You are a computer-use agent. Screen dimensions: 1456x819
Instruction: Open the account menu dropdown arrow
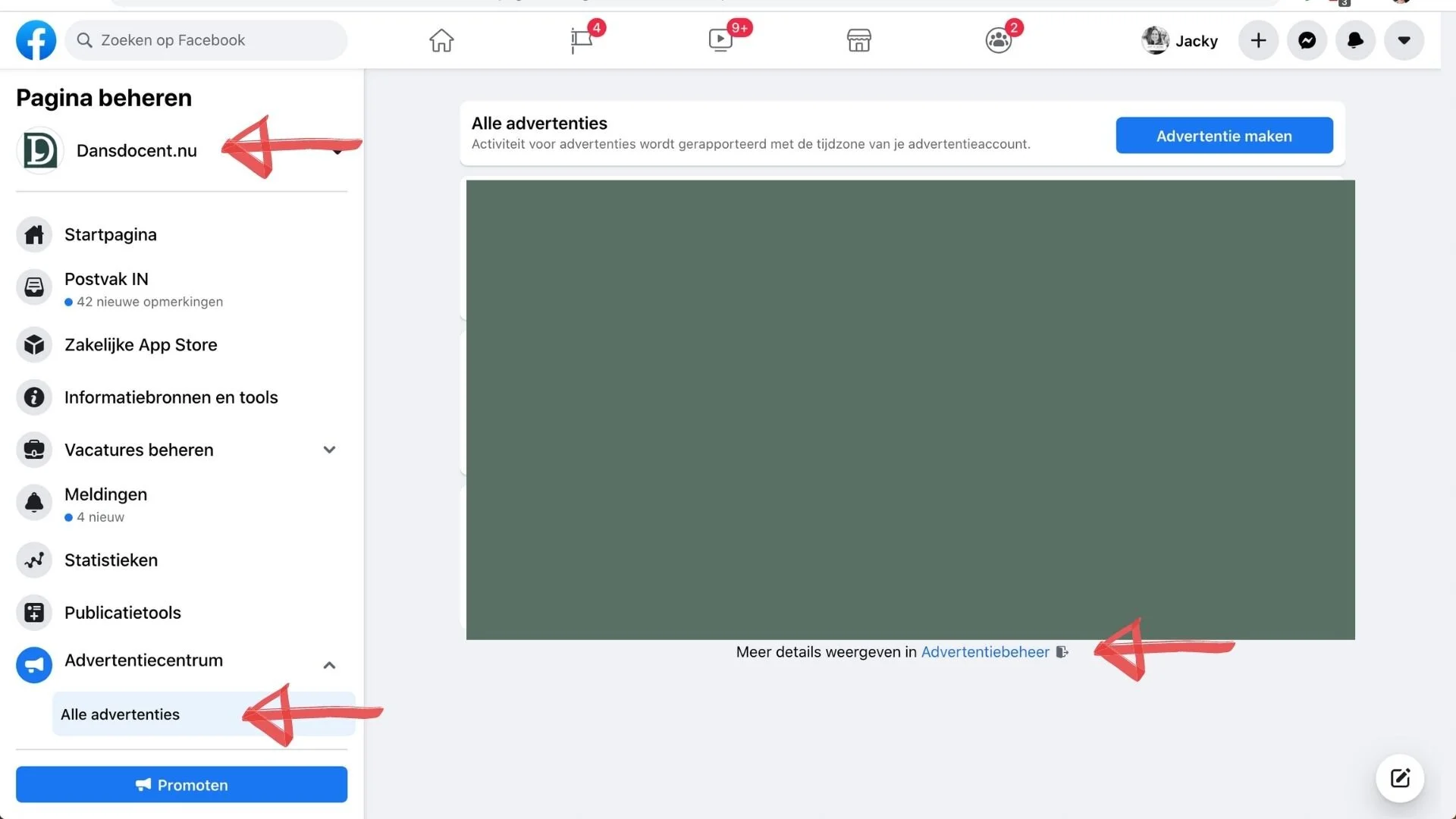pos(1404,40)
